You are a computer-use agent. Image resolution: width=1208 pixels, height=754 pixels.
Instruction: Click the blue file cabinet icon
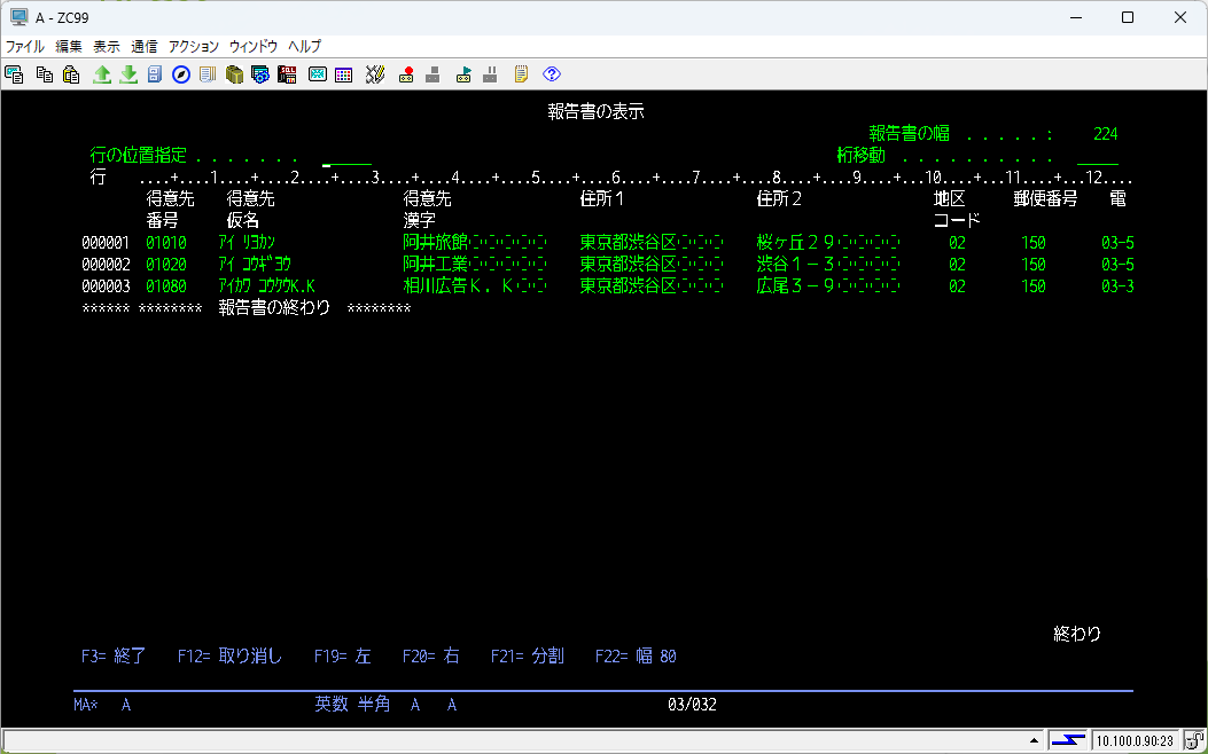click(155, 74)
